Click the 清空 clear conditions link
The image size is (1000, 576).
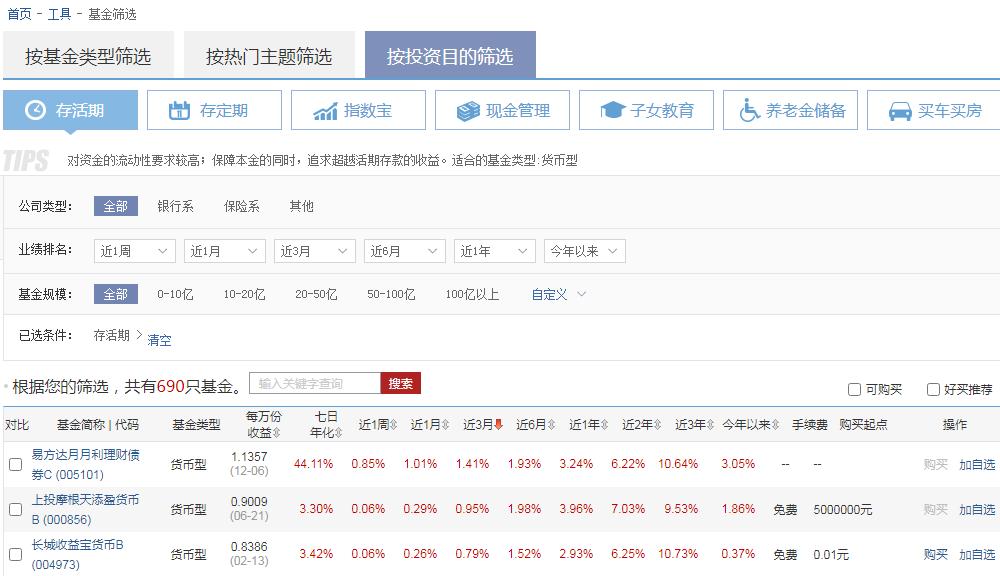(x=160, y=340)
